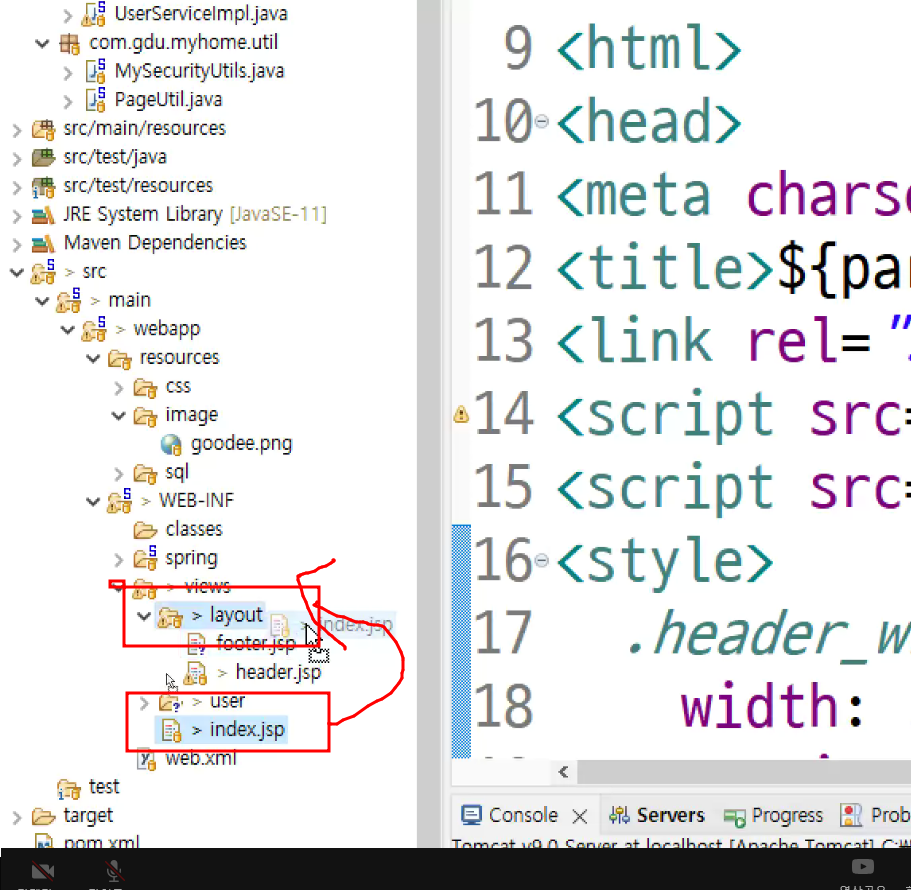Click the src/main/resources folder icon

click(x=44, y=128)
